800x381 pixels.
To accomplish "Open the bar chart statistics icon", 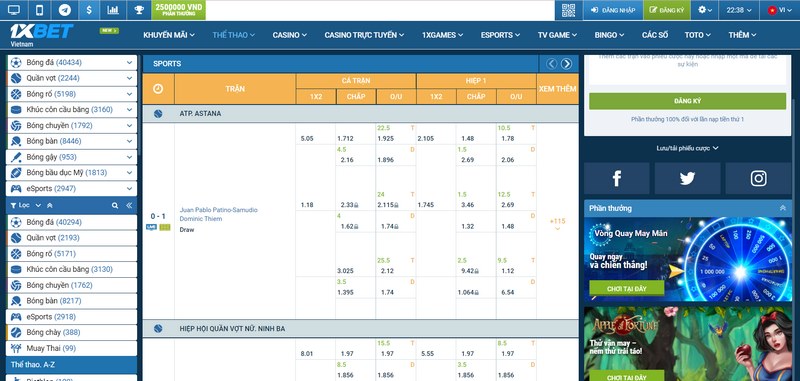I will (x=113, y=10).
